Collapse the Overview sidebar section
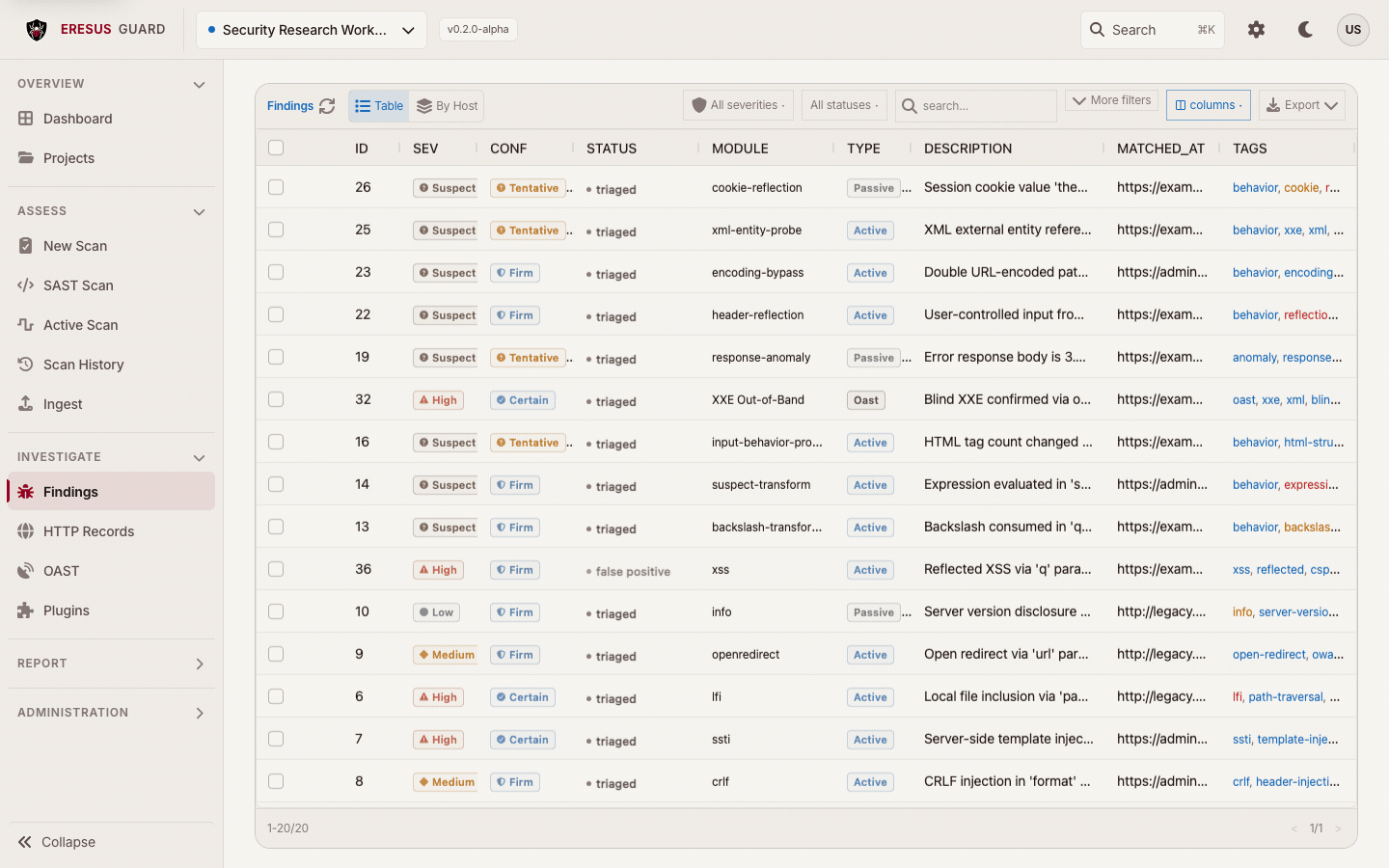1389x868 pixels. [x=199, y=85]
